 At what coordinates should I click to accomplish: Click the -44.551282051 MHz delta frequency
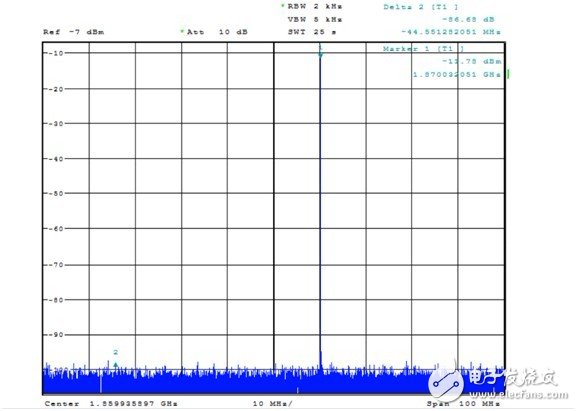451,32
